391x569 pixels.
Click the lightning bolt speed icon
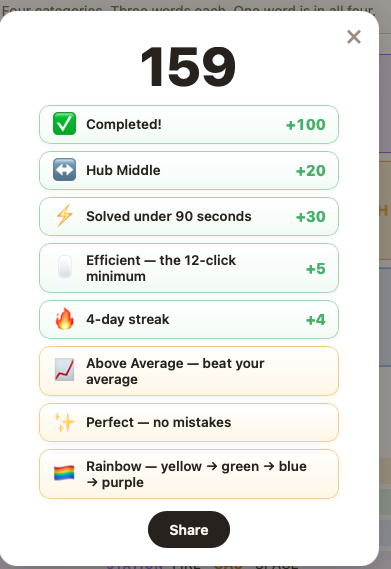[64, 216]
